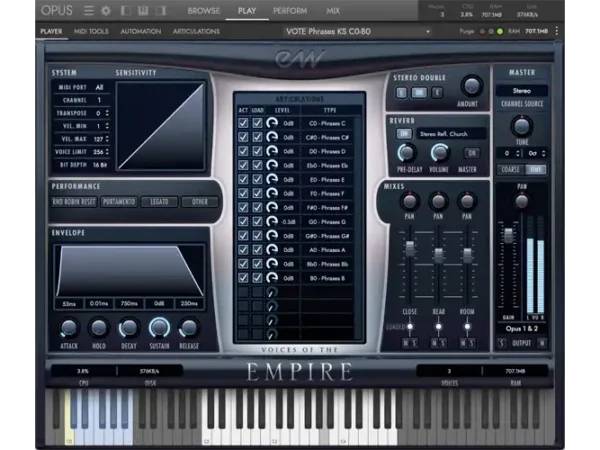Toggle the right sidebar panel icon

pos(161,10)
